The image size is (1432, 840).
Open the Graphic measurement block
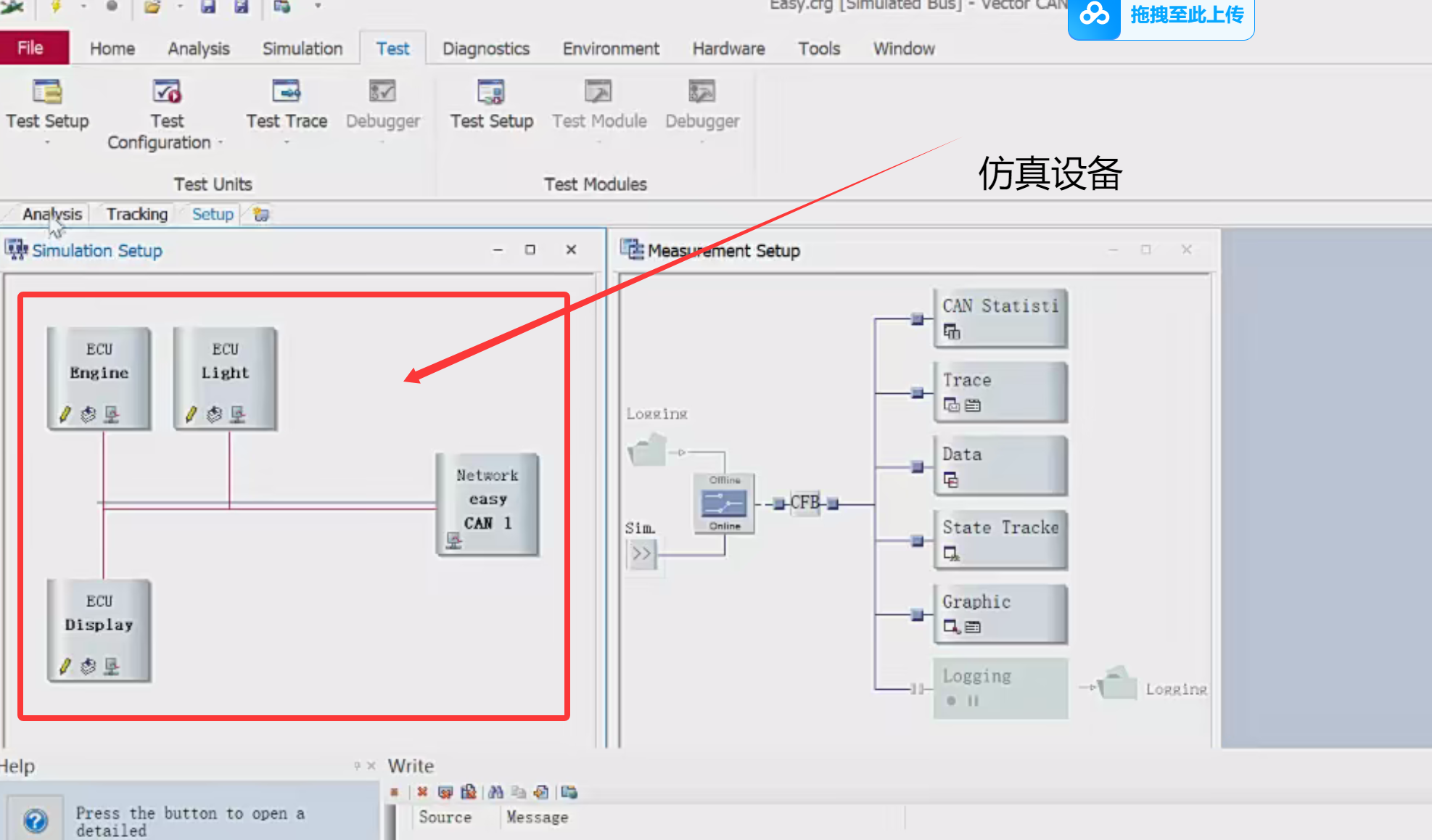tap(1000, 614)
